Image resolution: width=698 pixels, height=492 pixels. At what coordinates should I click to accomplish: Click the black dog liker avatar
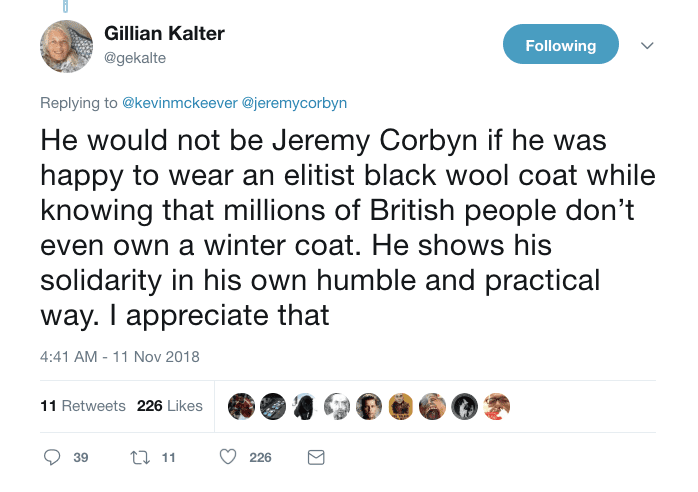[x=305, y=406]
